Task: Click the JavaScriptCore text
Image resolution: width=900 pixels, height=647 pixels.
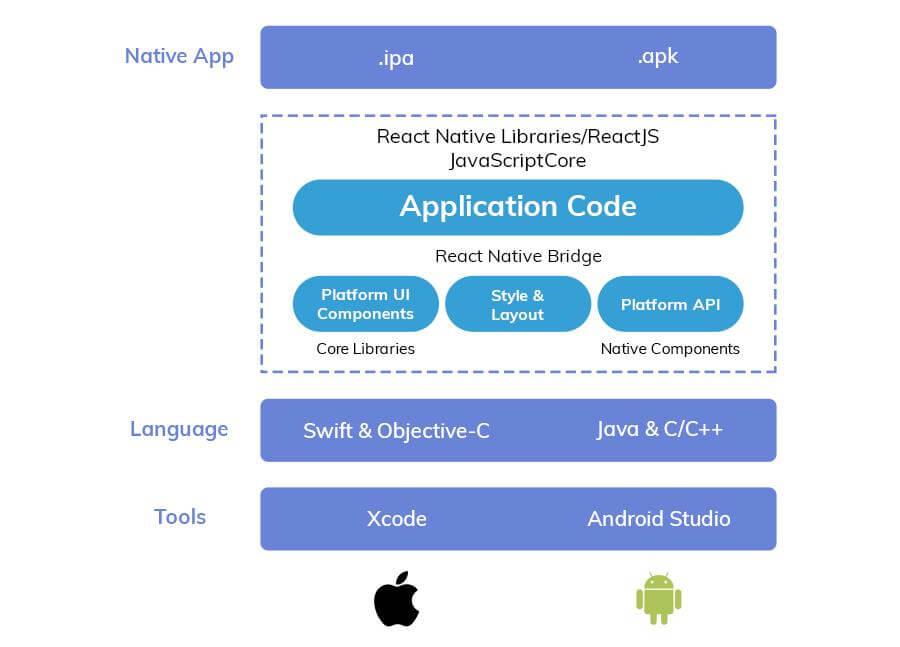Action: (518, 161)
